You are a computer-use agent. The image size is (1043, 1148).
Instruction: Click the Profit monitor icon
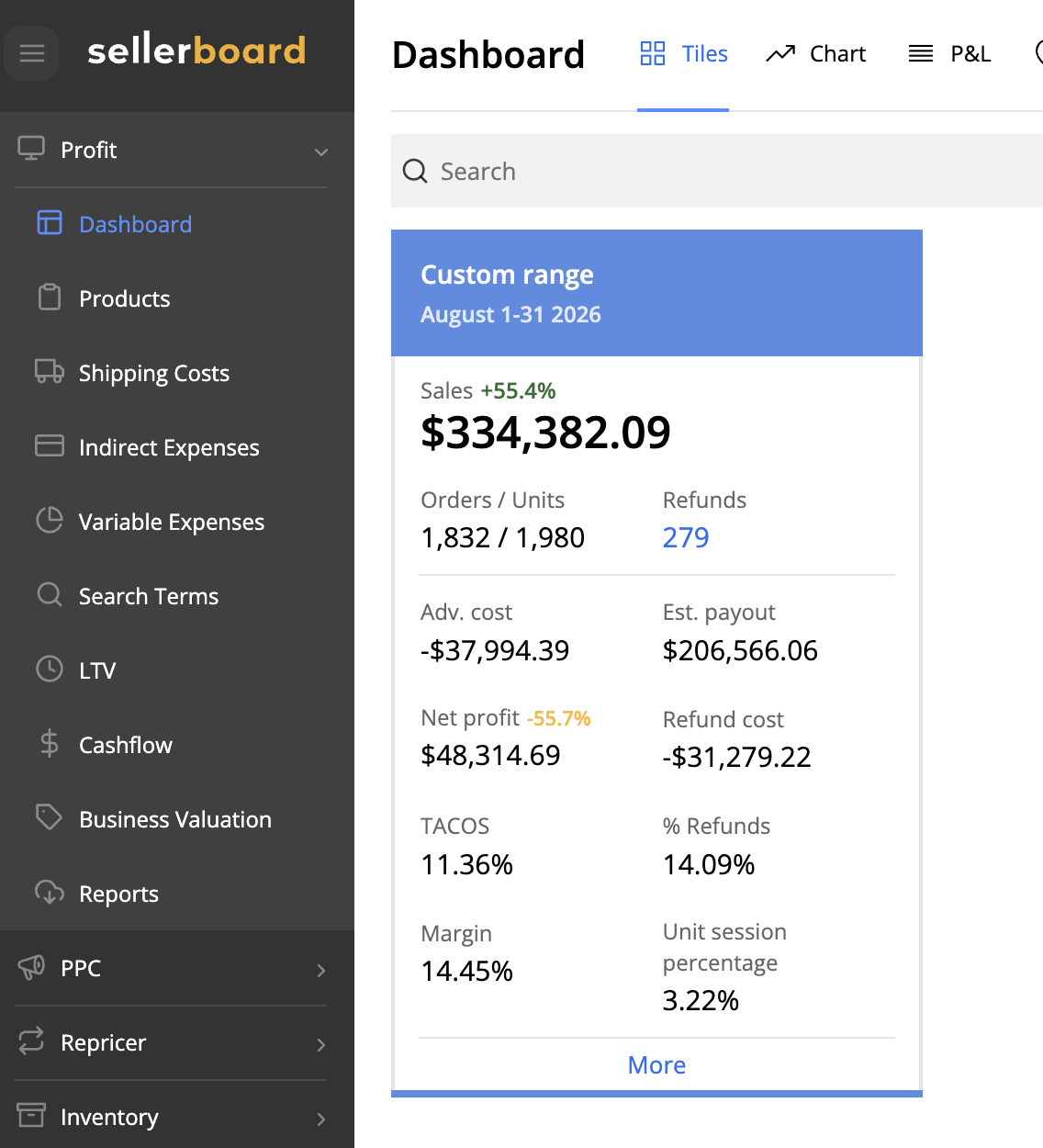[x=31, y=149]
